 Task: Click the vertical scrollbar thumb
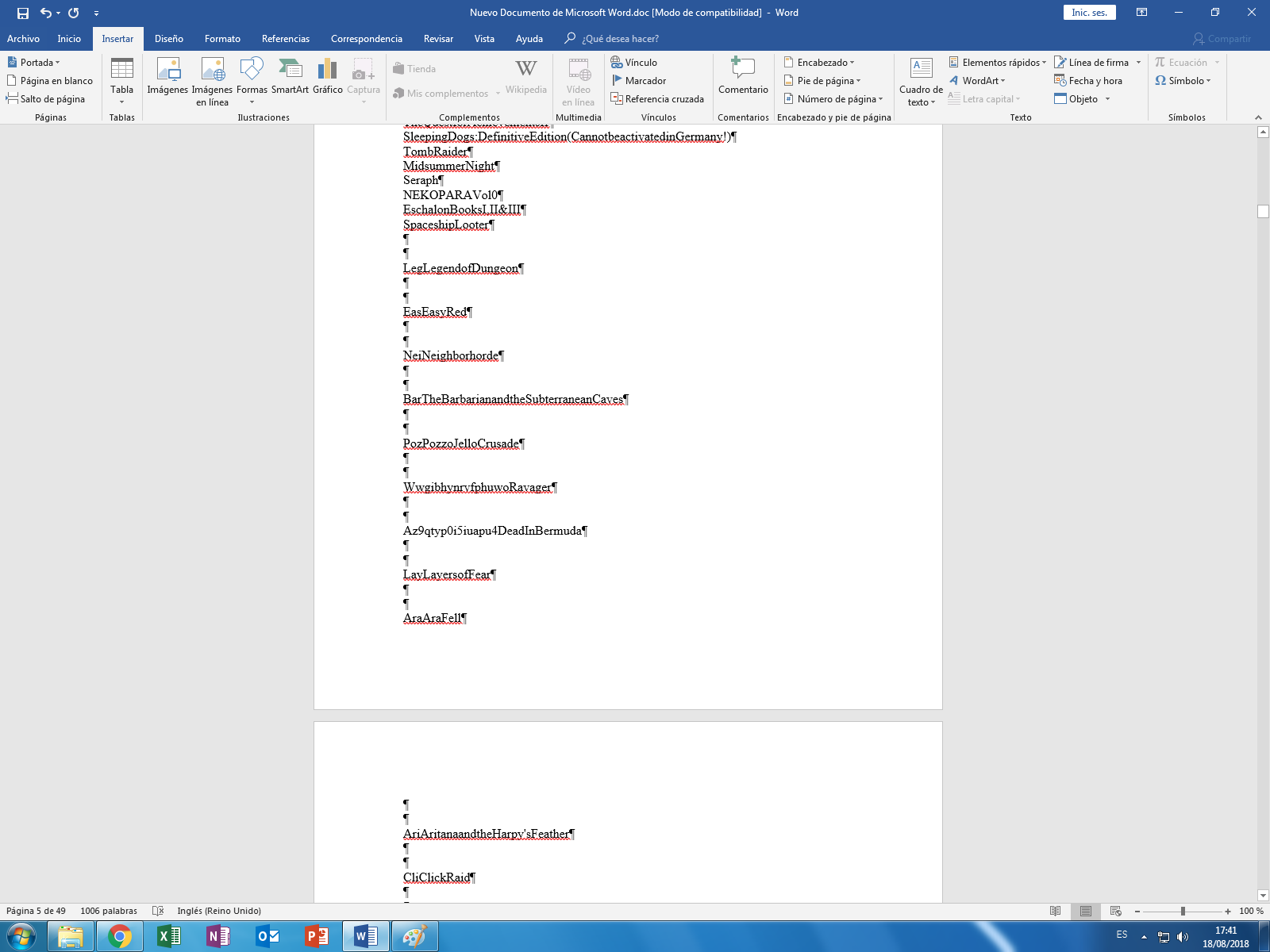point(1263,211)
